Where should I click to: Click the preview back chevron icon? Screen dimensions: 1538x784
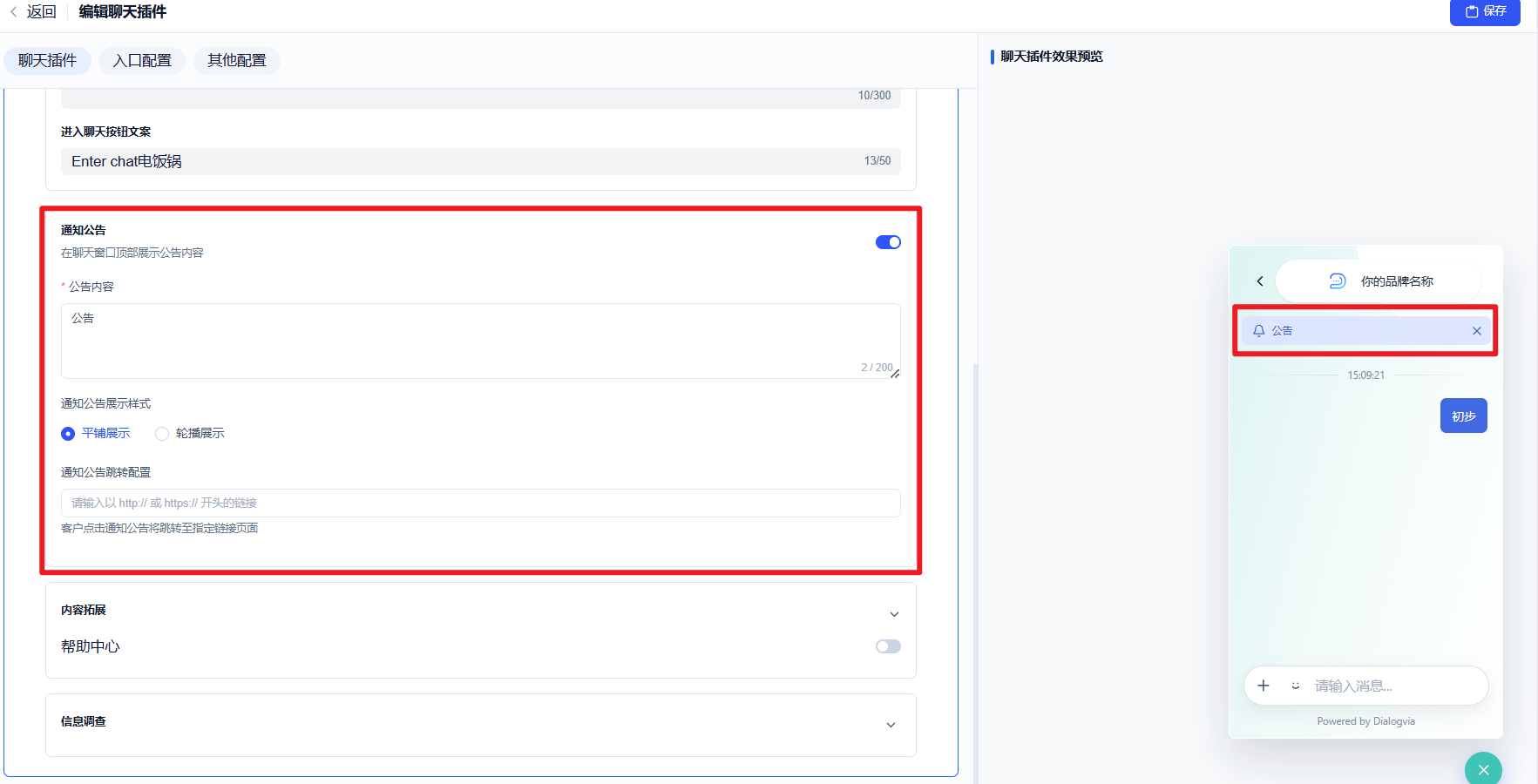(x=1260, y=281)
